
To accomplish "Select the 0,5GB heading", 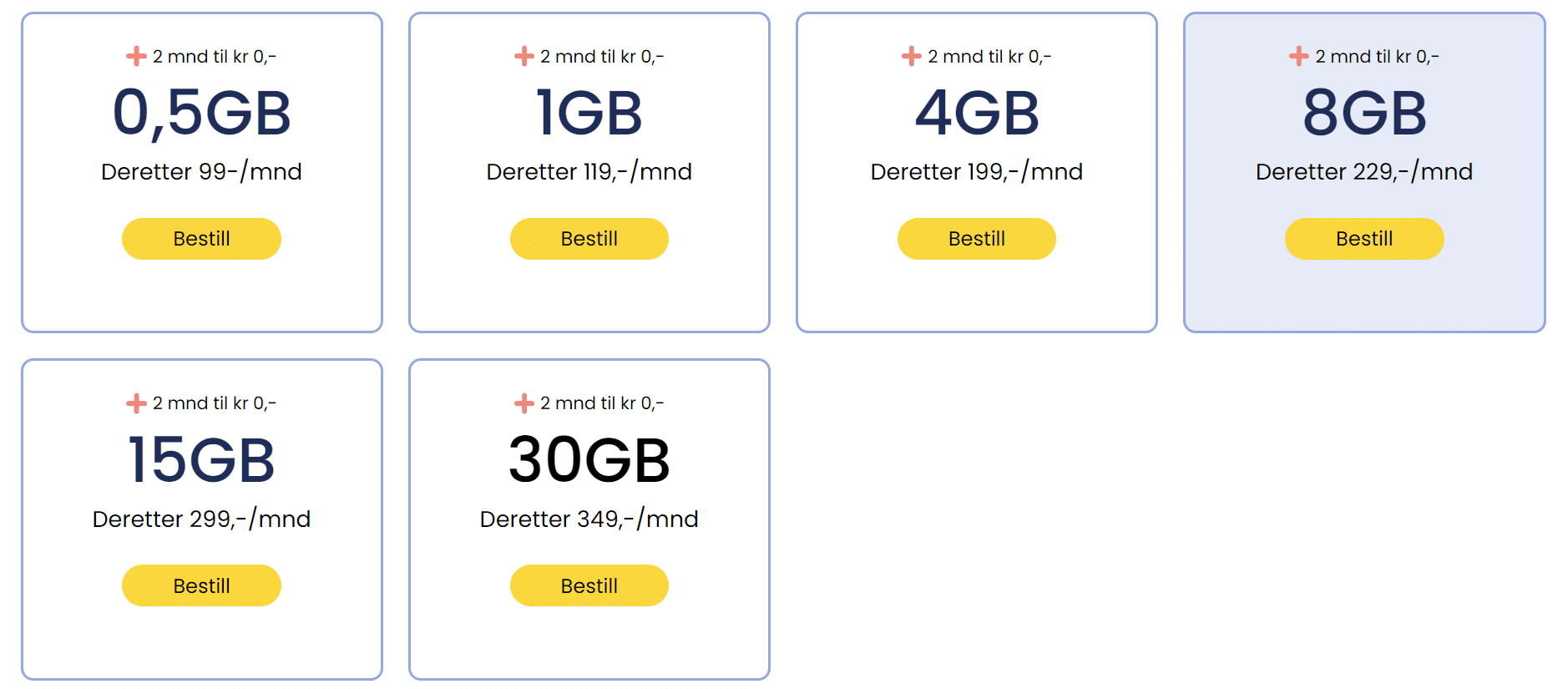I will [x=201, y=113].
